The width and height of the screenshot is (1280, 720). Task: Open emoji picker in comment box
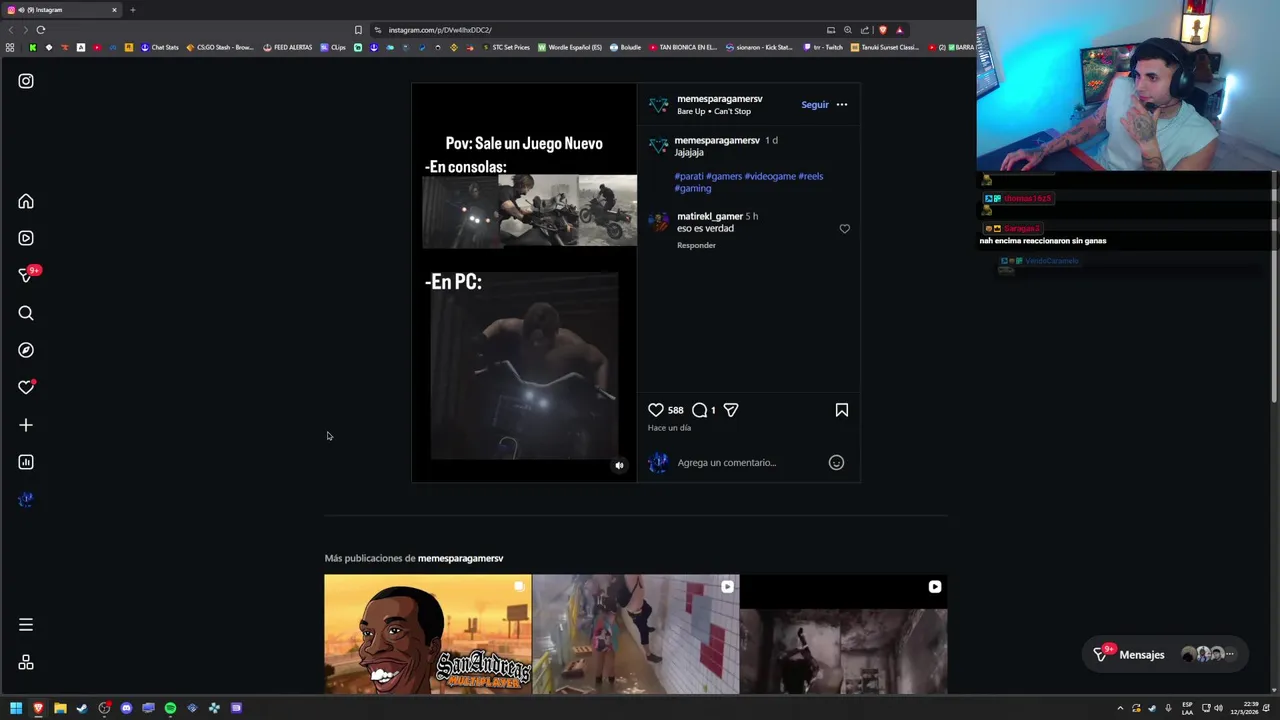pos(836,463)
